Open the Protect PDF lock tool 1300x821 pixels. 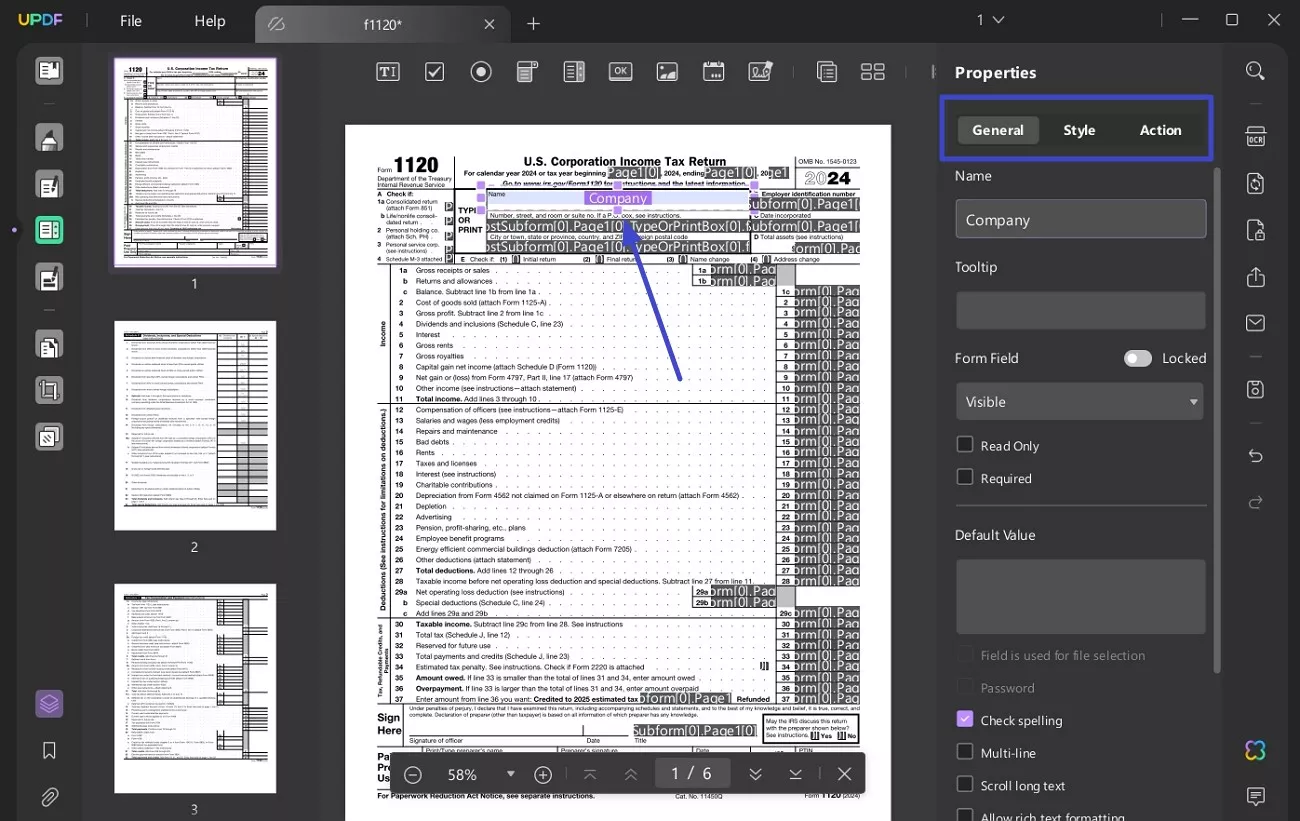1256,230
